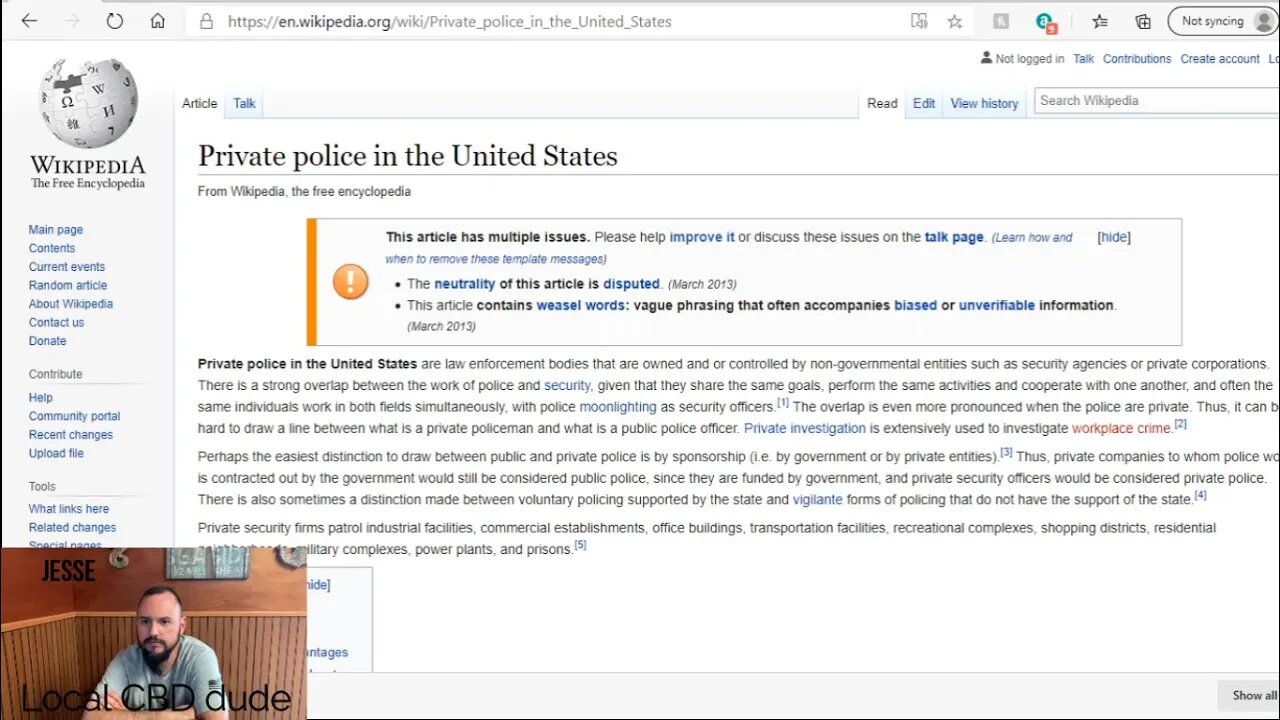This screenshot has width=1280, height=720.
Task: Open the 'talk page' link in notice
Action: [x=954, y=237]
